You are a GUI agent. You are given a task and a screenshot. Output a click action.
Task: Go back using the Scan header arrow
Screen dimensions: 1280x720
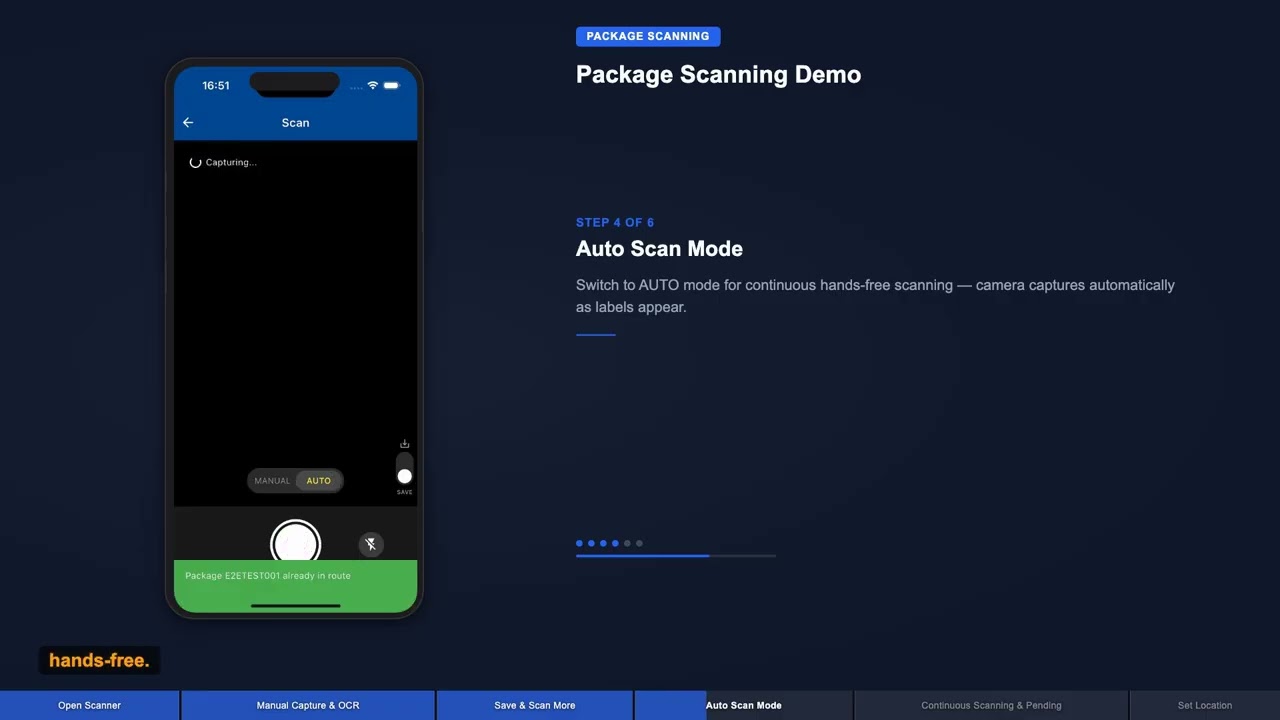coord(188,122)
